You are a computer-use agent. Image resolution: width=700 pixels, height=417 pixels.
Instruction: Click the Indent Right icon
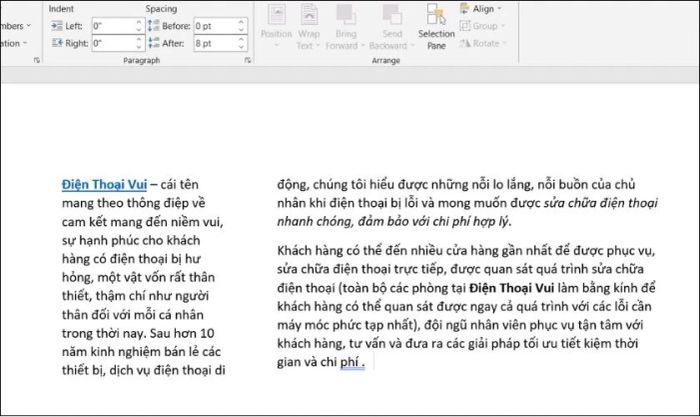coord(57,43)
